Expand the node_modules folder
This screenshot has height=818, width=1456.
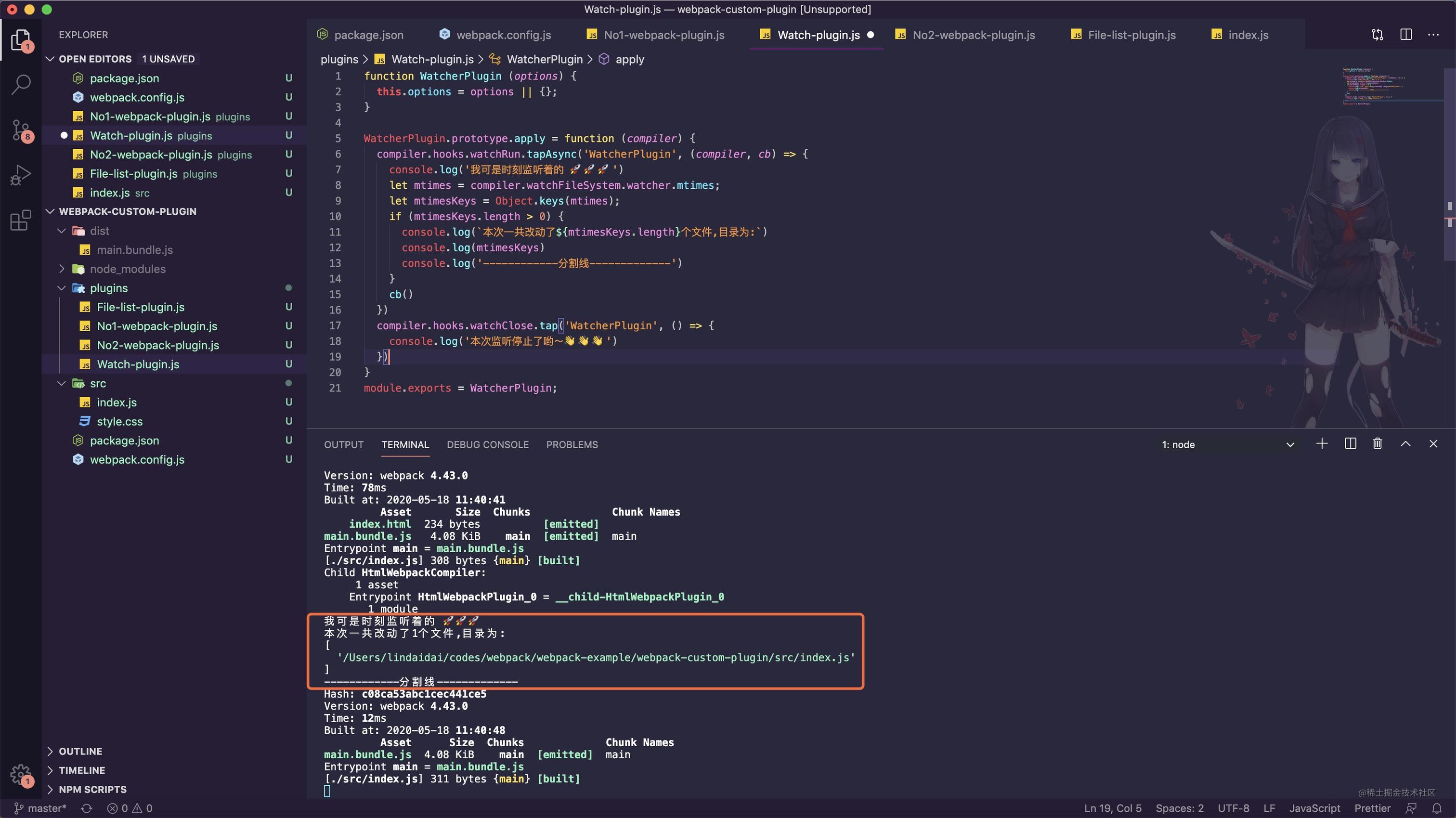pos(62,269)
